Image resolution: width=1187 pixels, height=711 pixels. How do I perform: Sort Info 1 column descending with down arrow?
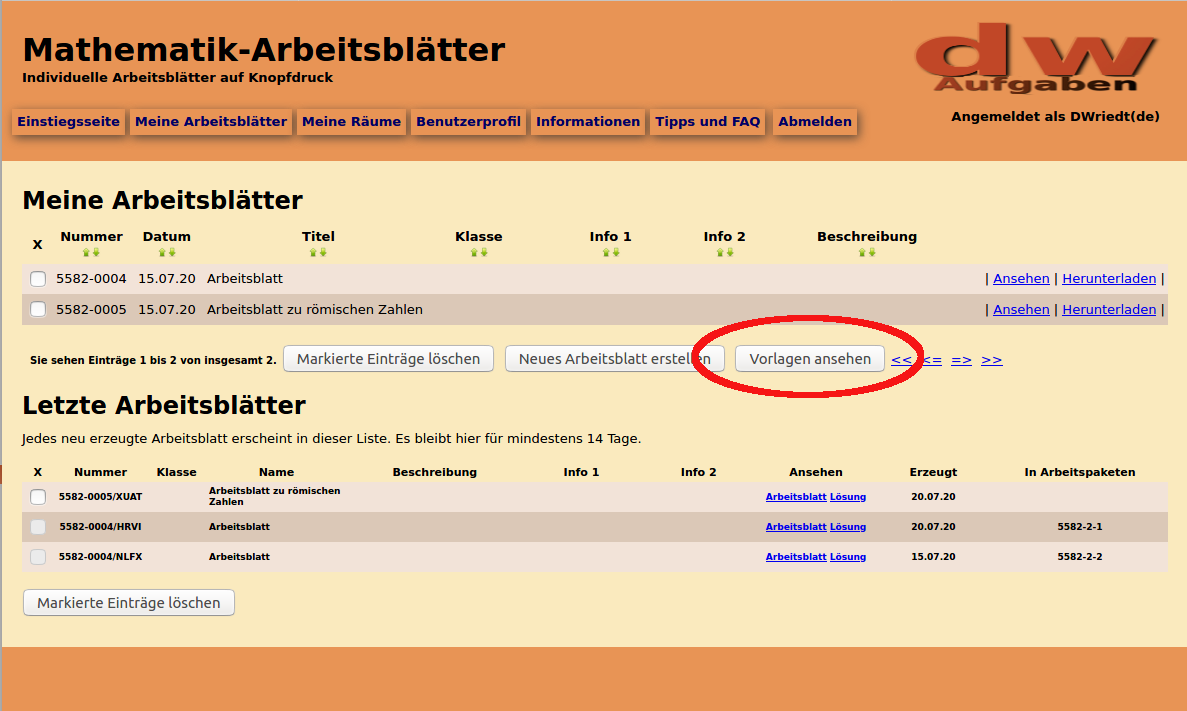tap(616, 252)
